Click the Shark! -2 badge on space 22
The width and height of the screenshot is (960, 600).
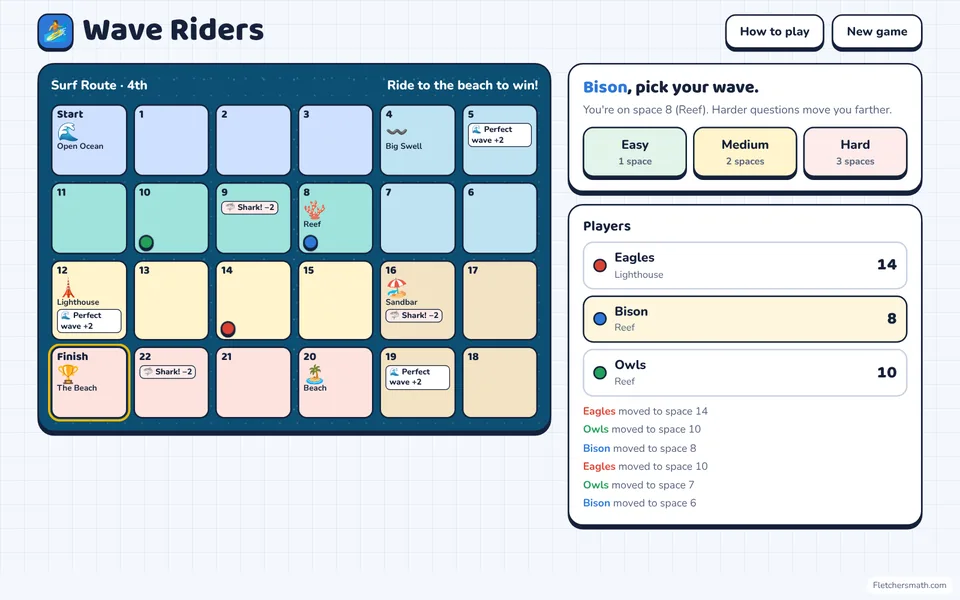click(168, 372)
